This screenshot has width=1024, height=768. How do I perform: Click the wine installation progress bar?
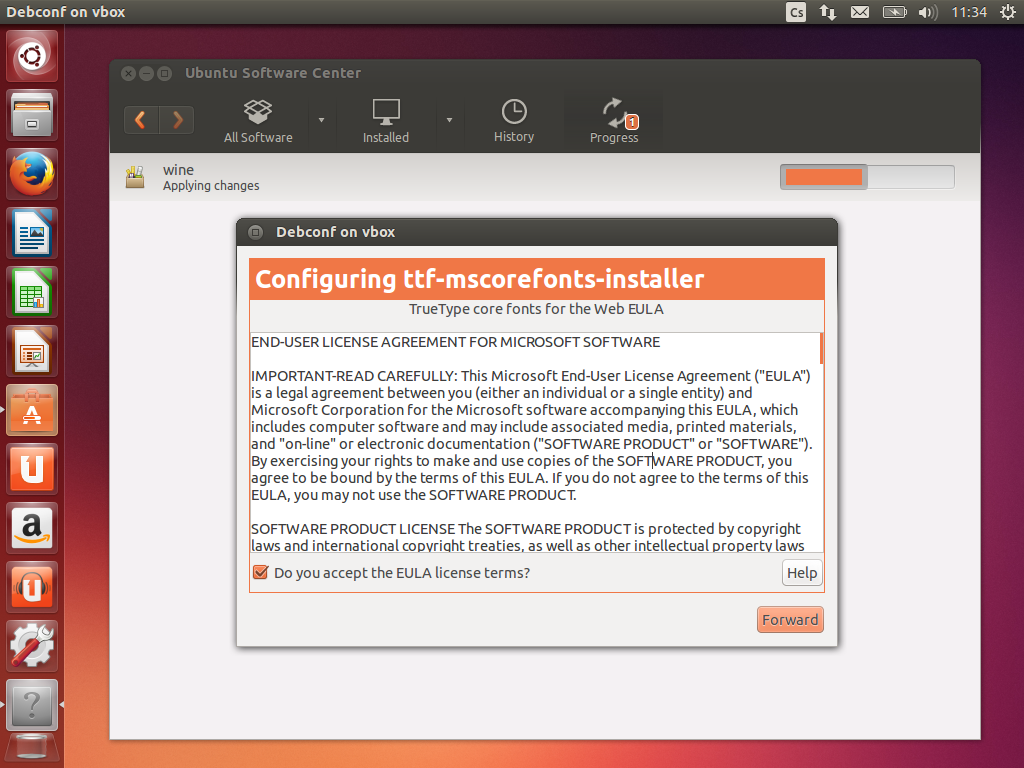(866, 177)
